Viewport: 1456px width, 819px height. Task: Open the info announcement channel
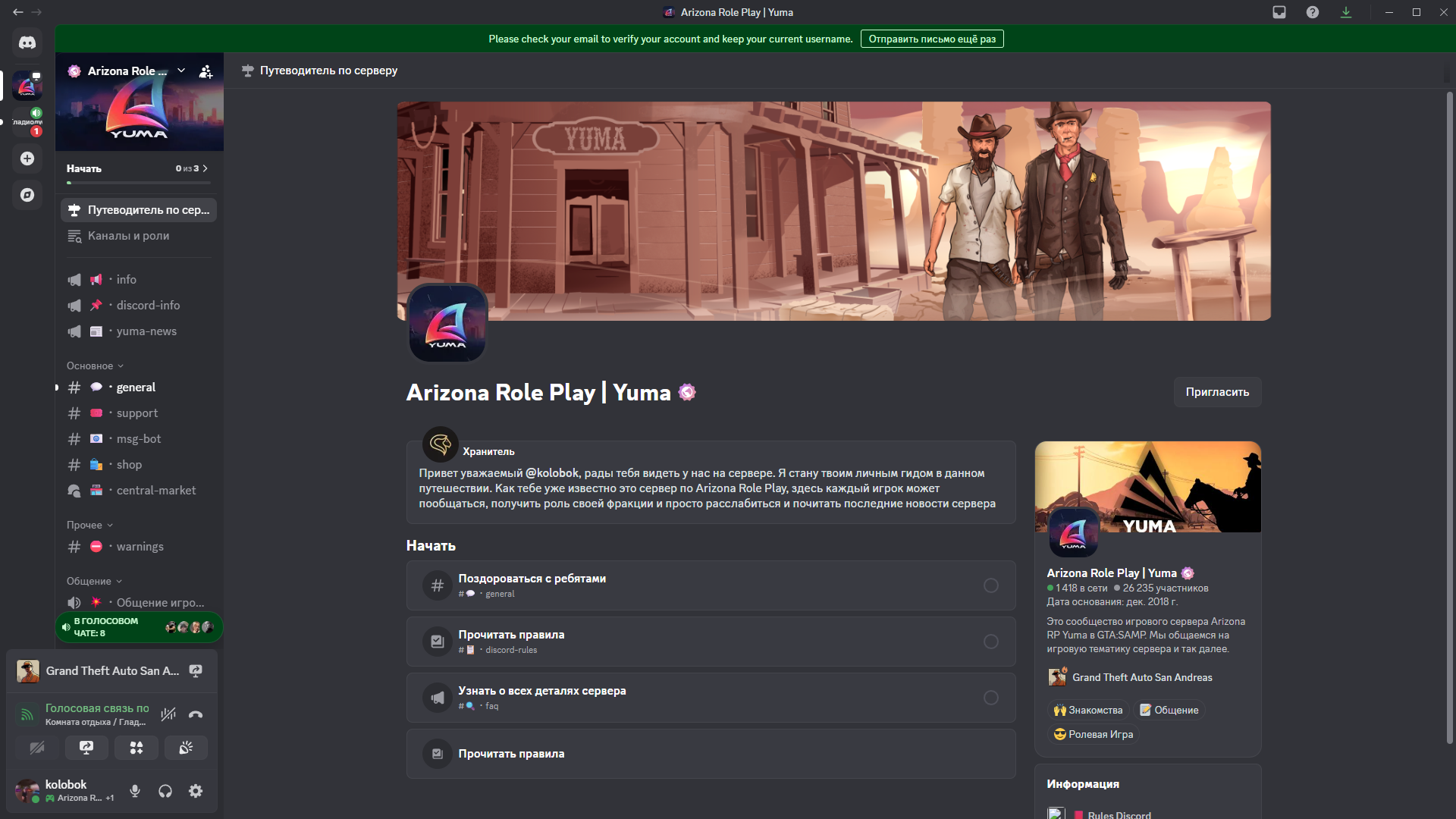pos(139,280)
